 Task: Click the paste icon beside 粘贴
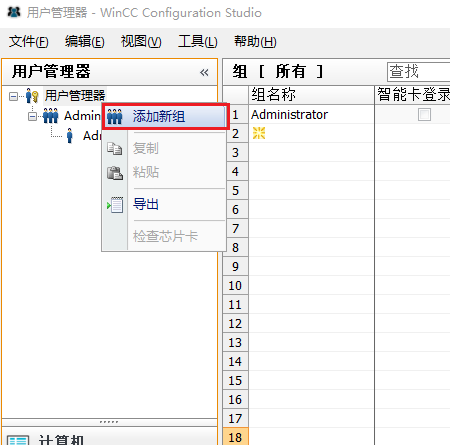[x=115, y=173]
